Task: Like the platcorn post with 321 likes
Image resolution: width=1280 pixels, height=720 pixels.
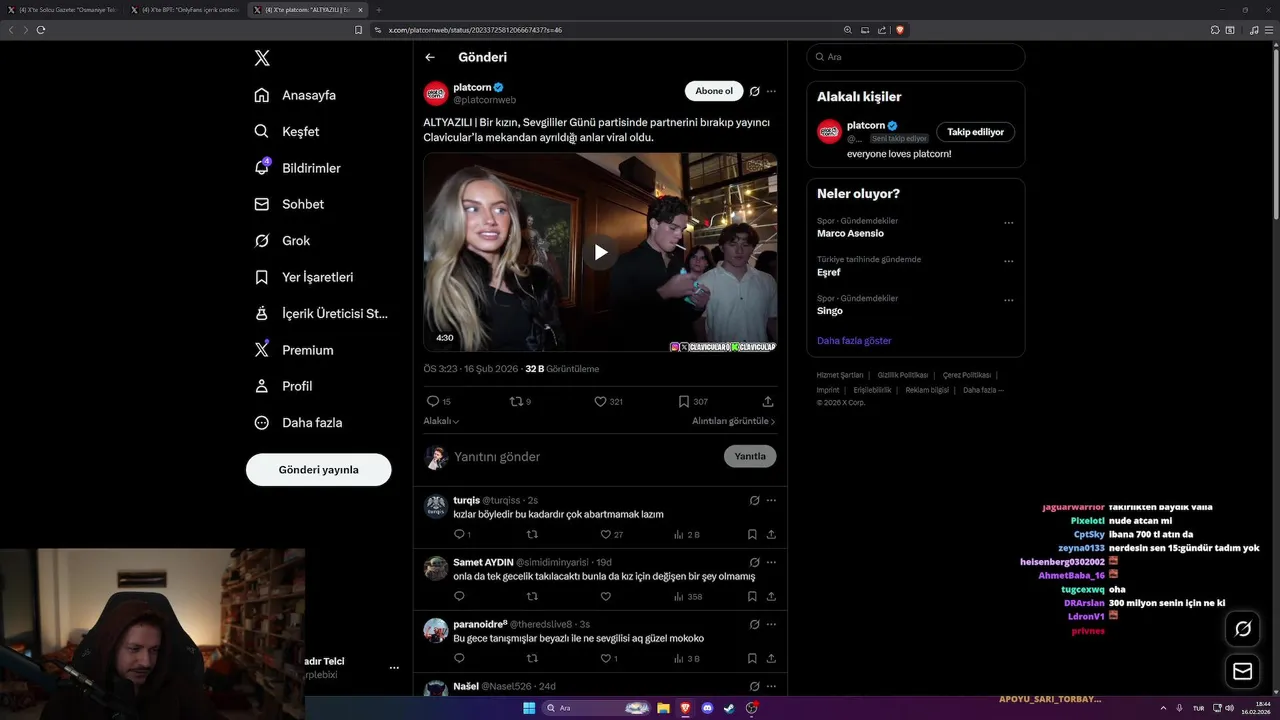Action: pyautogui.click(x=608, y=401)
